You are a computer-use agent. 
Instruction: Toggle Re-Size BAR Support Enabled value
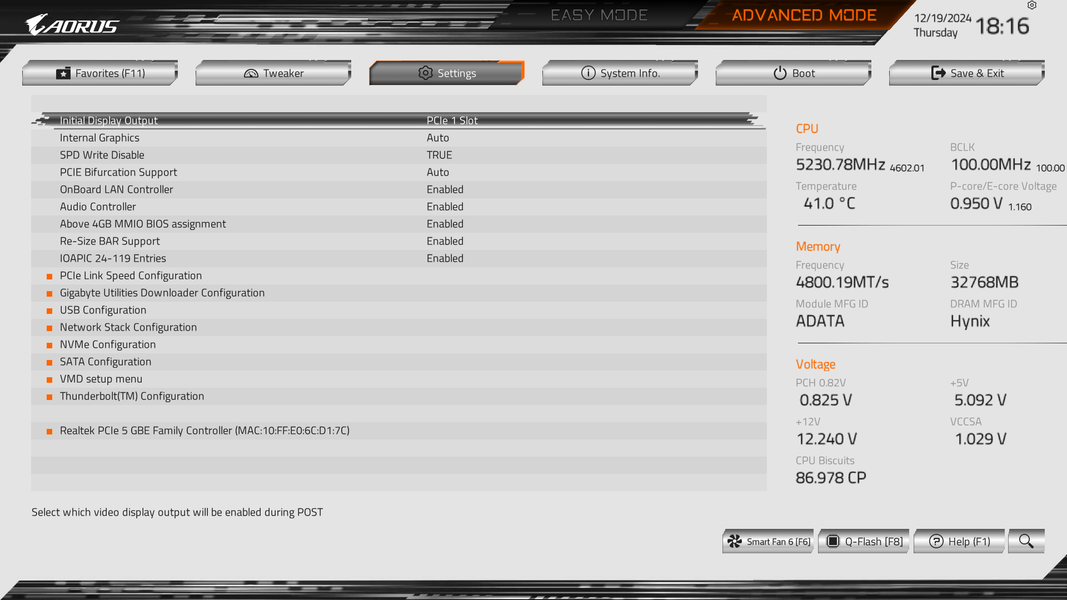445,241
